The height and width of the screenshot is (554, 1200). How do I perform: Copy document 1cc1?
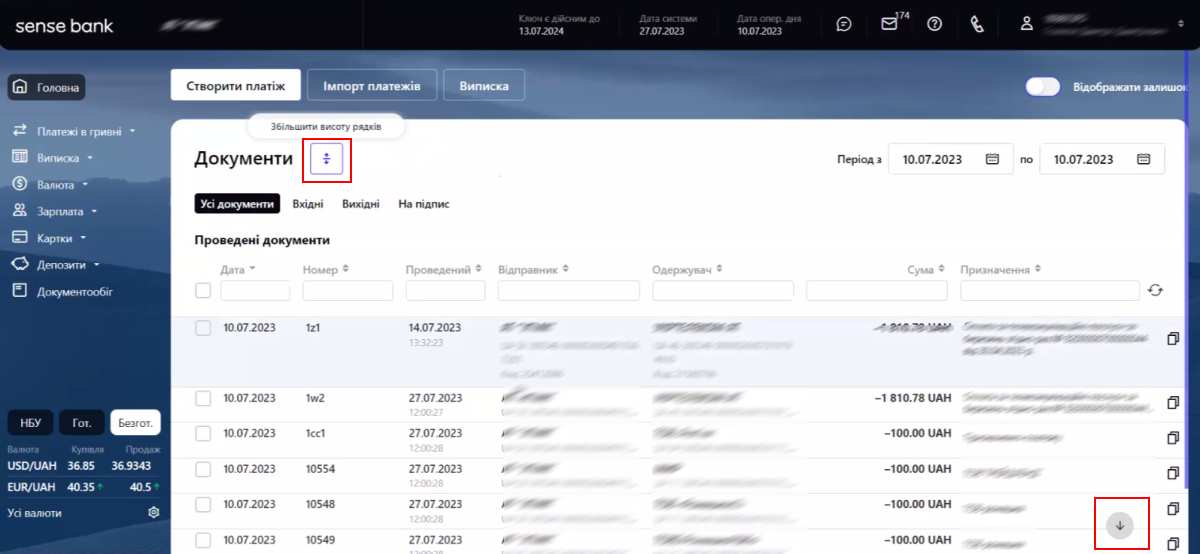pyautogui.click(x=1174, y=438)
